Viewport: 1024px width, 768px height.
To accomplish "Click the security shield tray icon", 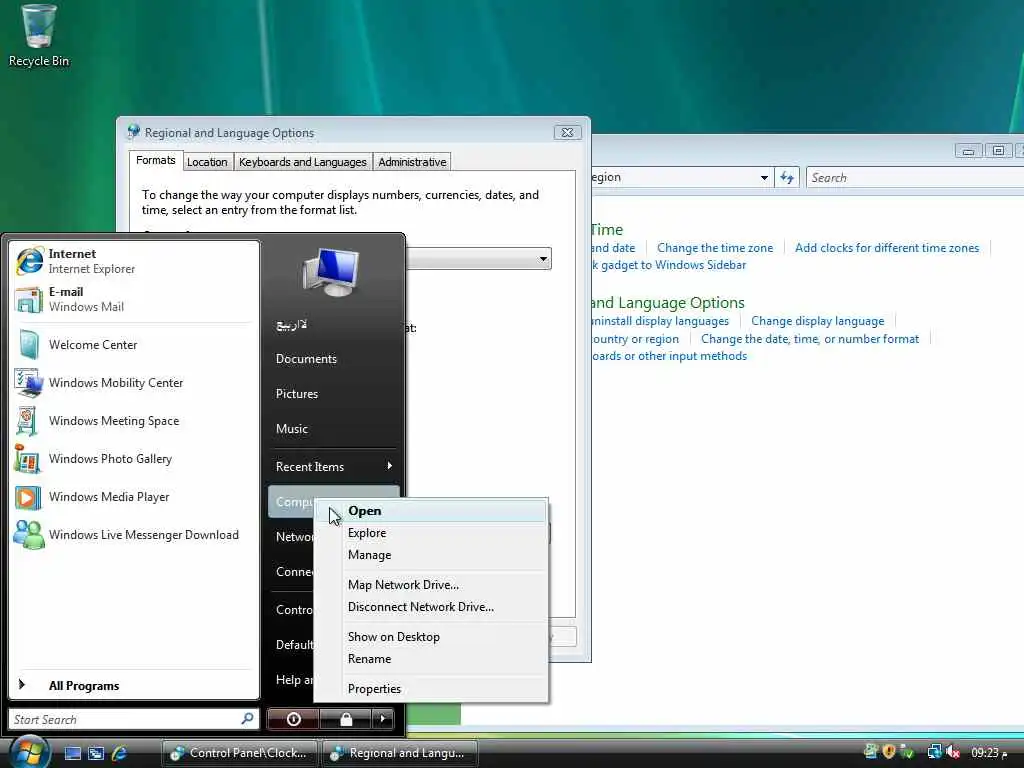I will pos(888,752).
